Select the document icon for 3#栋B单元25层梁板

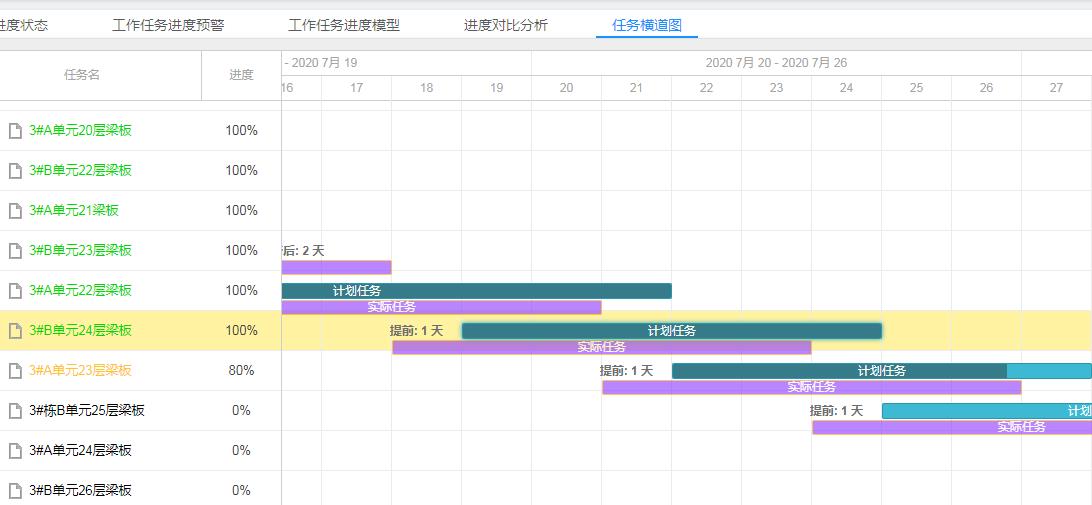click(15, 411)
